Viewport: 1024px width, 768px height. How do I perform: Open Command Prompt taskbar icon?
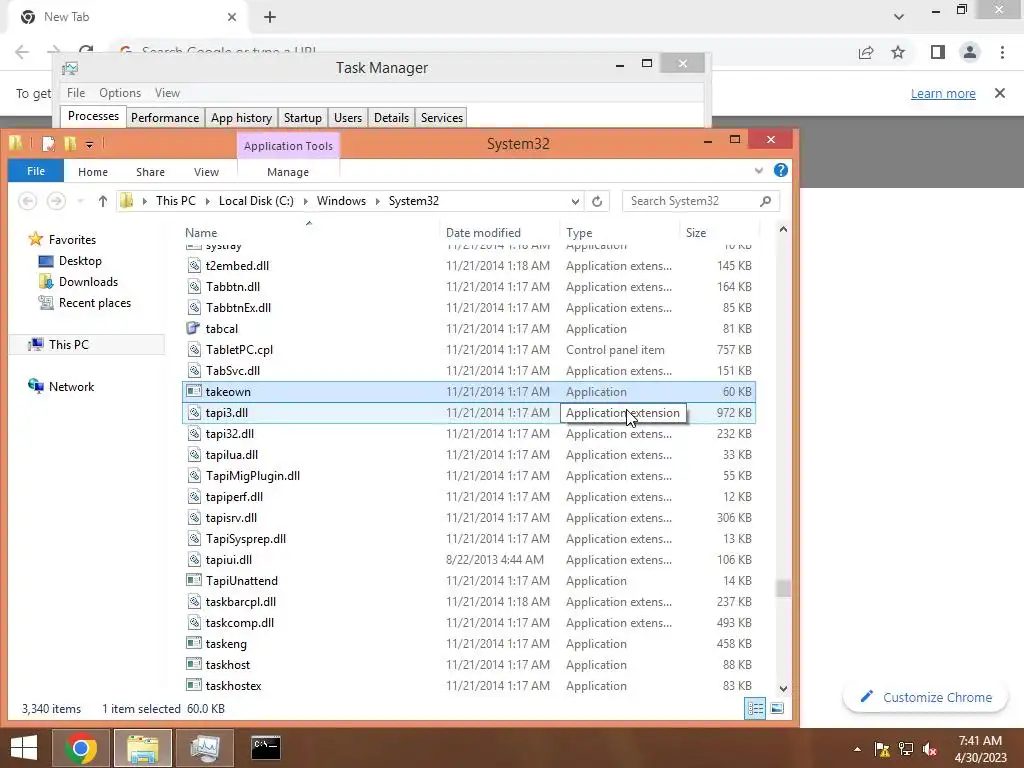pos(266,748)
